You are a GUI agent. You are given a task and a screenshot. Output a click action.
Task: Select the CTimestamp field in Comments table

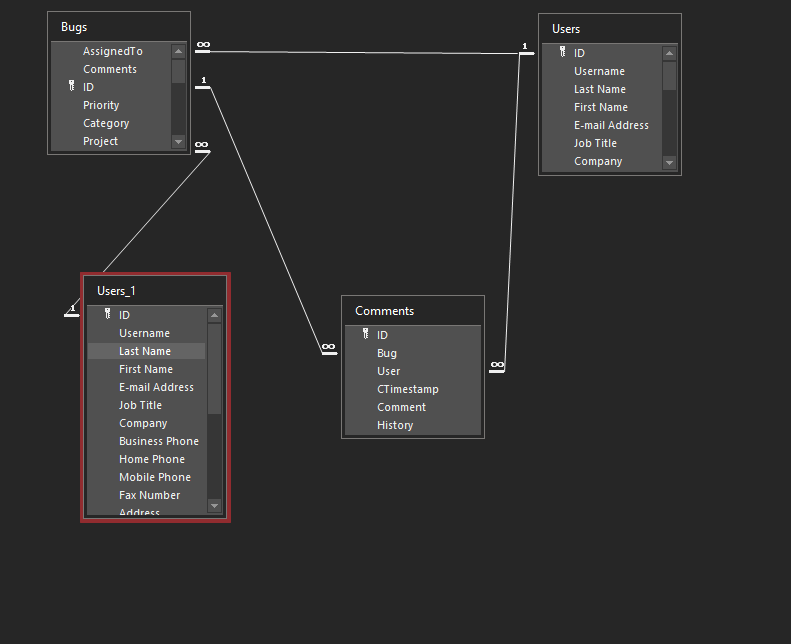[407, 389]
